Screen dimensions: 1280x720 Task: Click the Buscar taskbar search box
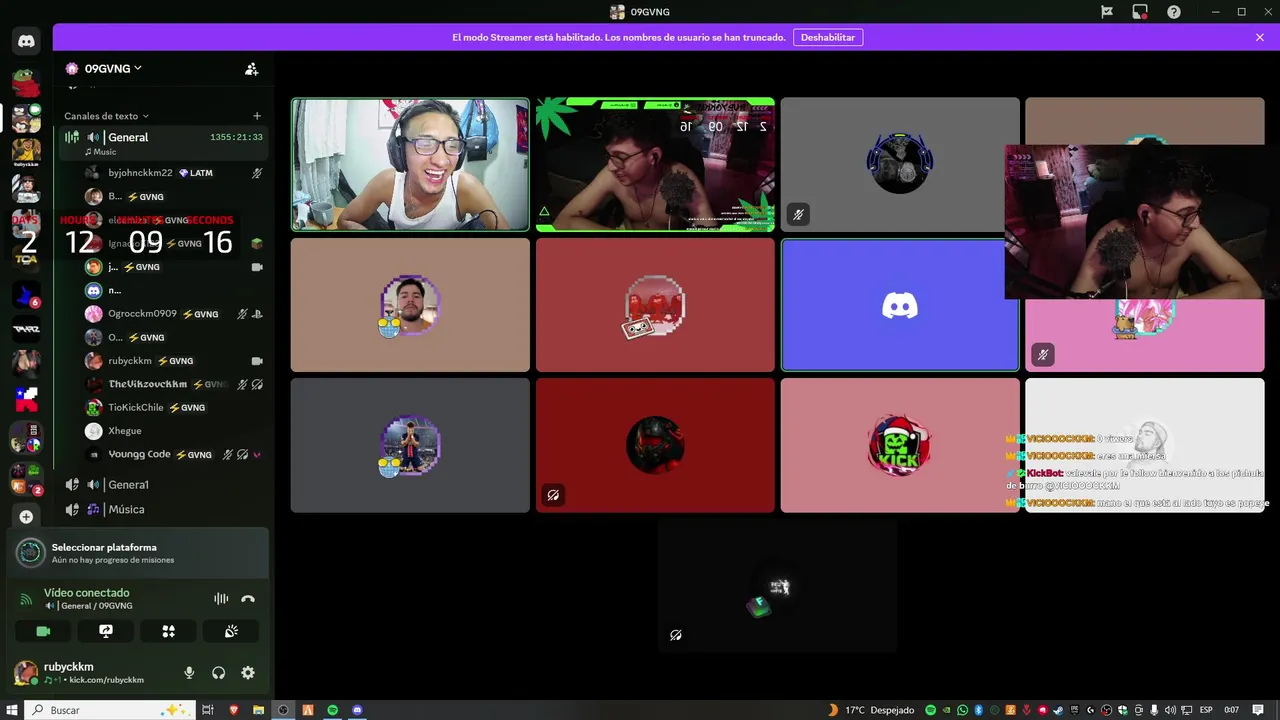point(108,710)
